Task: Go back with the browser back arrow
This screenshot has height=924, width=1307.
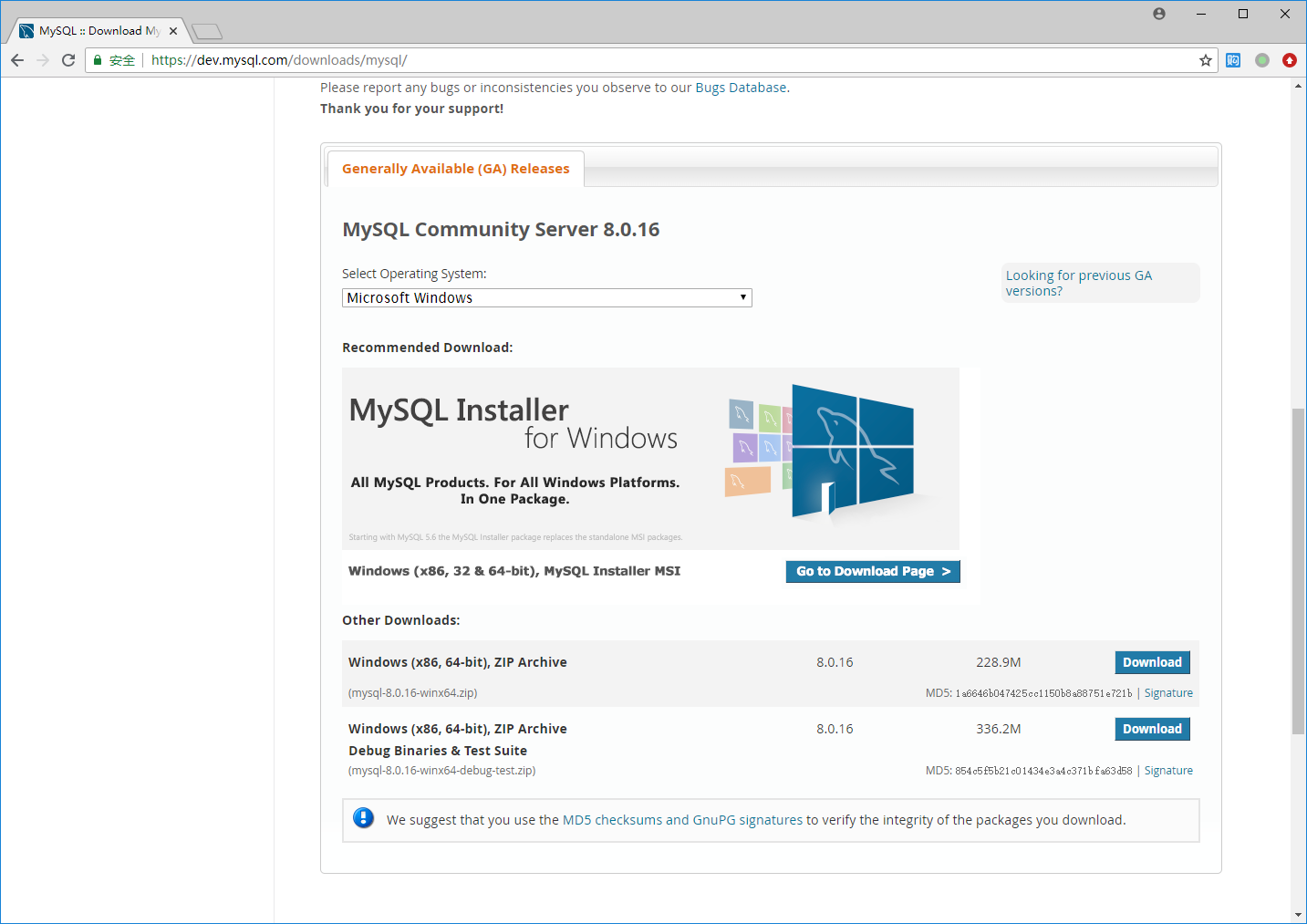Action: click(17, 60)
